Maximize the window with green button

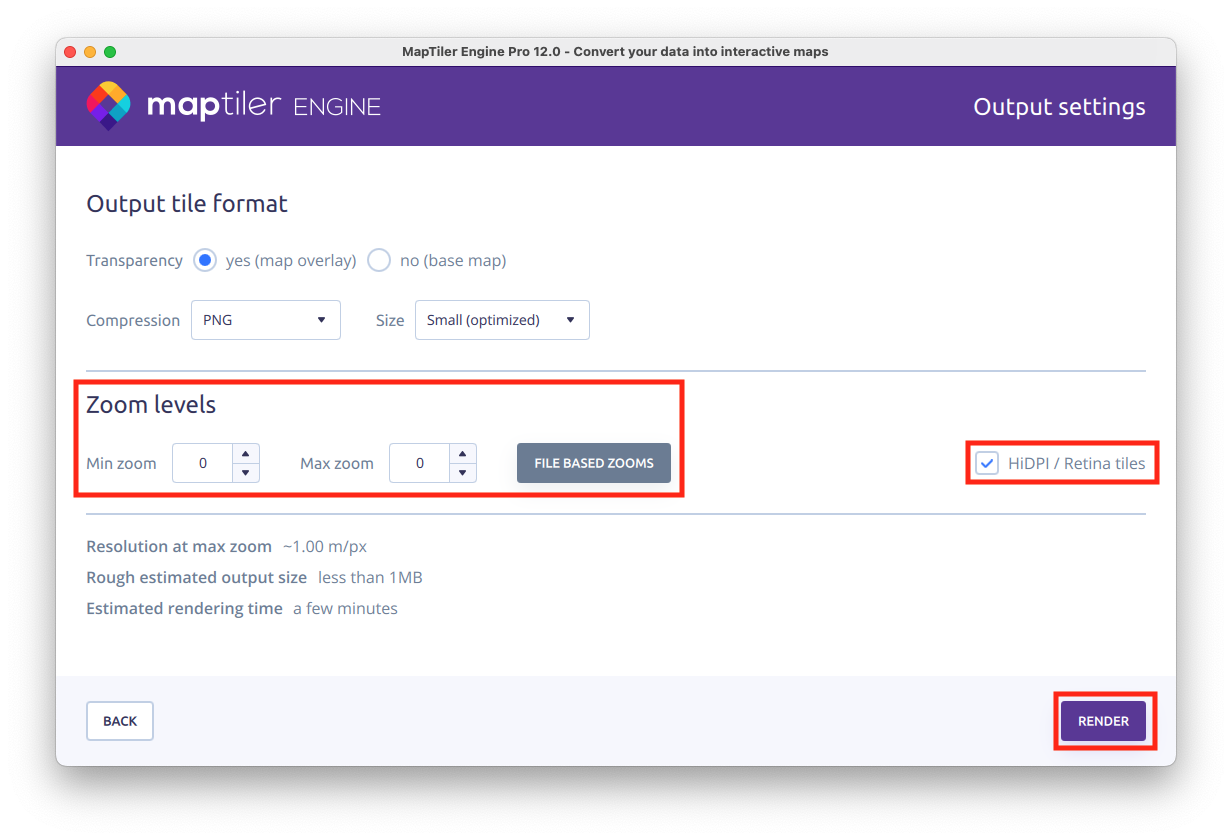click(x=110, y=52)
